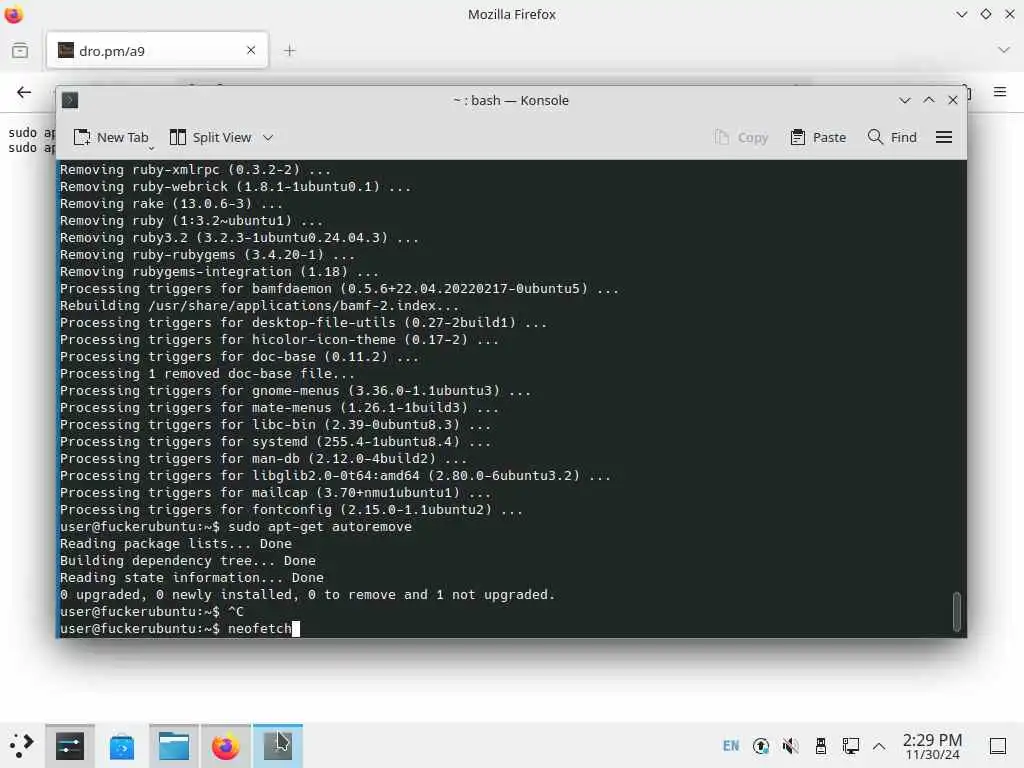Image resolution: width=1024 pixels, height=768 pixels.
Task: Open the network connections tray icon
Action: [x=850, y=746]
